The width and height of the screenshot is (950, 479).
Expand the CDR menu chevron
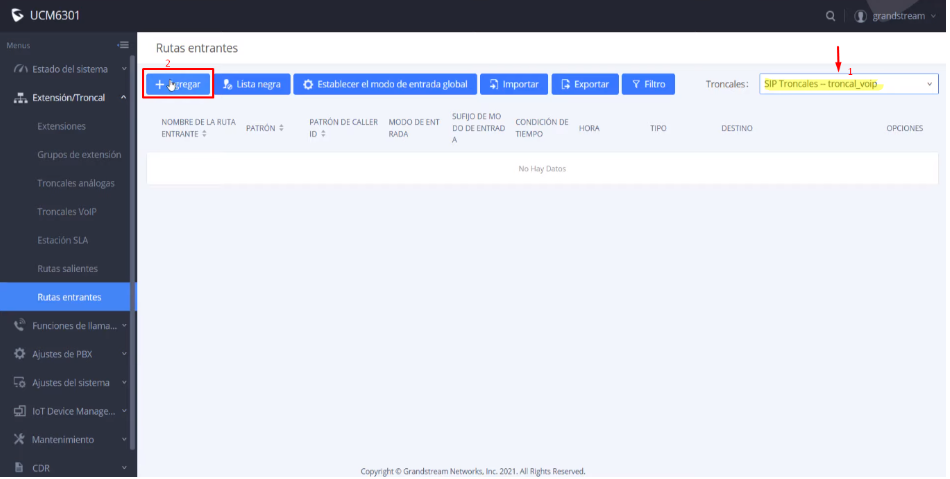coord(124,468)
